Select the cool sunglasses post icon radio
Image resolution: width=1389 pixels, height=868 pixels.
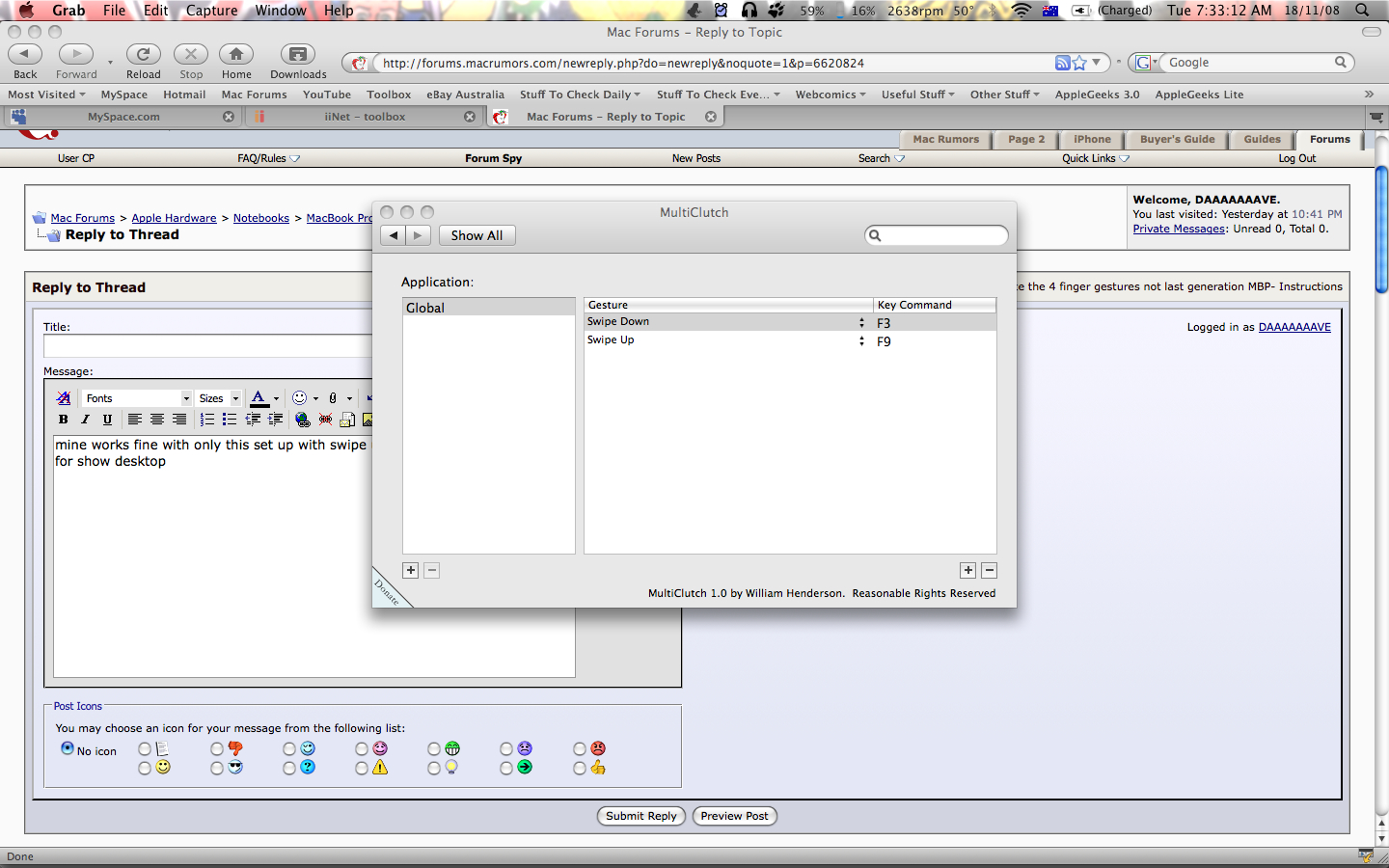pyautogui.click(x=217, y=769)
